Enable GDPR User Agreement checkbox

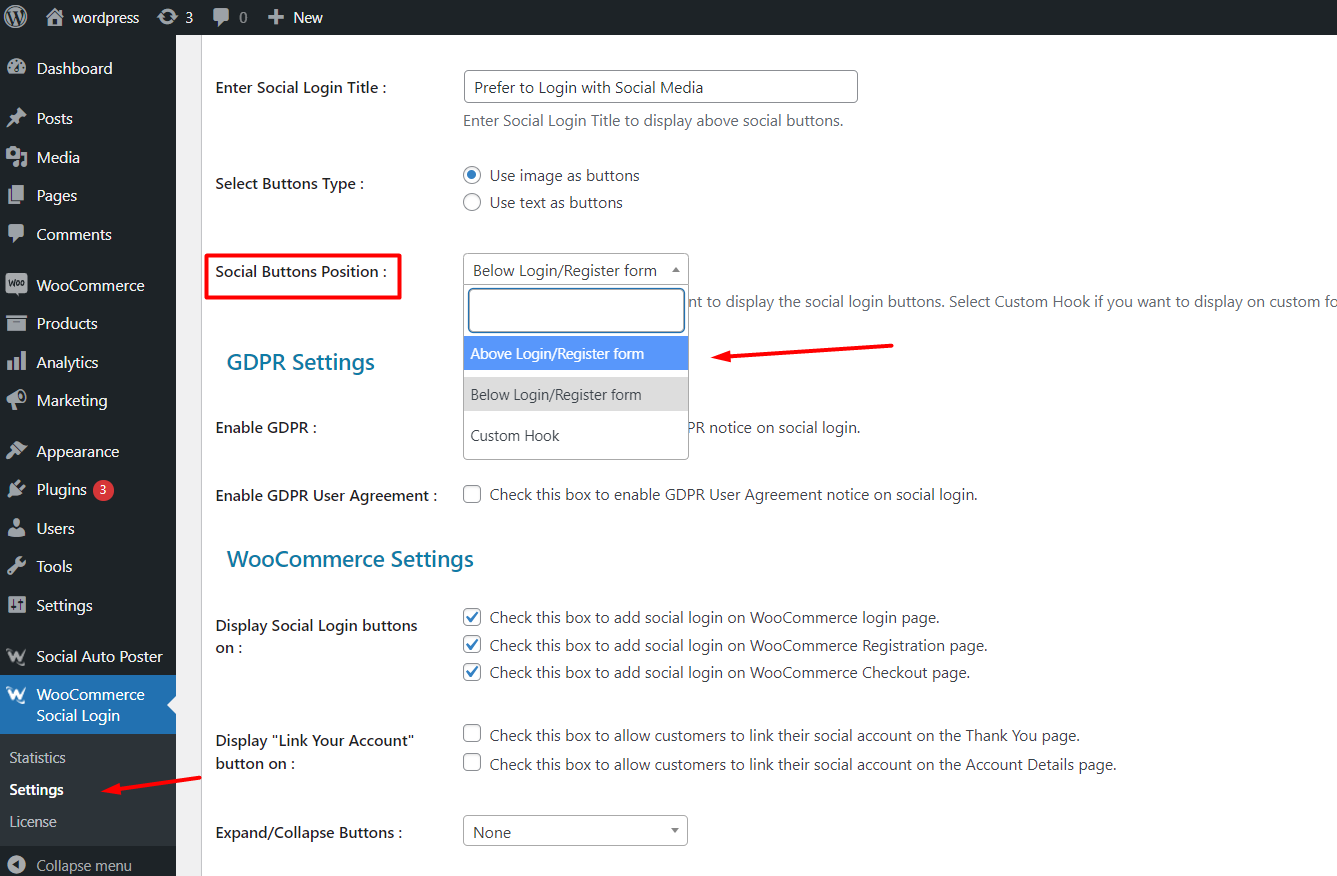[x=472, y=494]
